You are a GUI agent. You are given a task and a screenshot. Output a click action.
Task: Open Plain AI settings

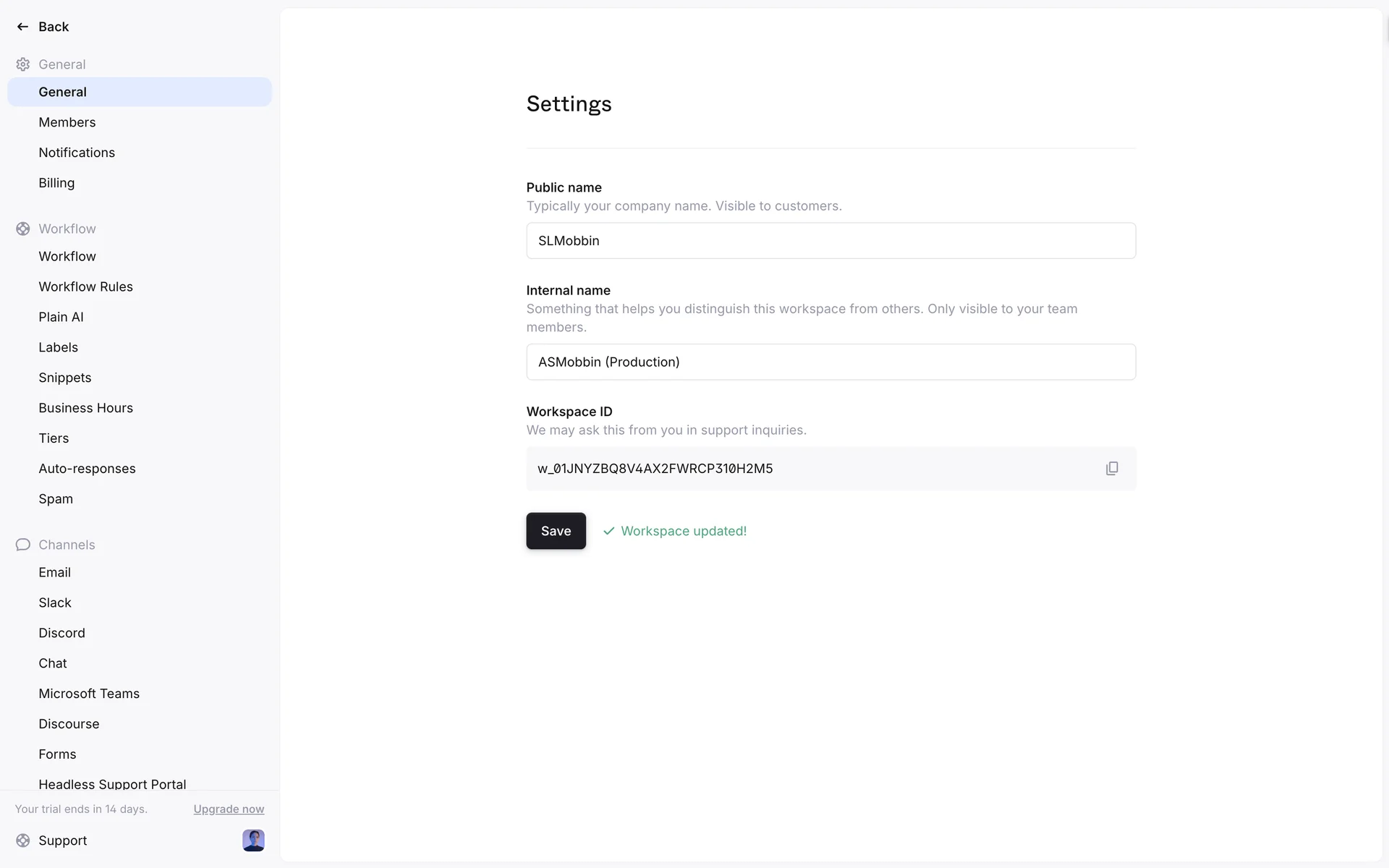[x=61, y=317]
